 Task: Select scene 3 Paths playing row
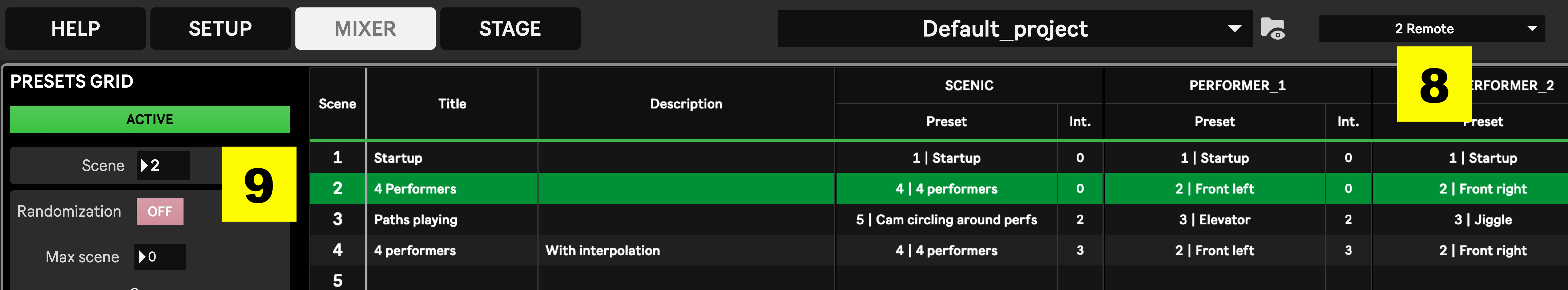939,219
